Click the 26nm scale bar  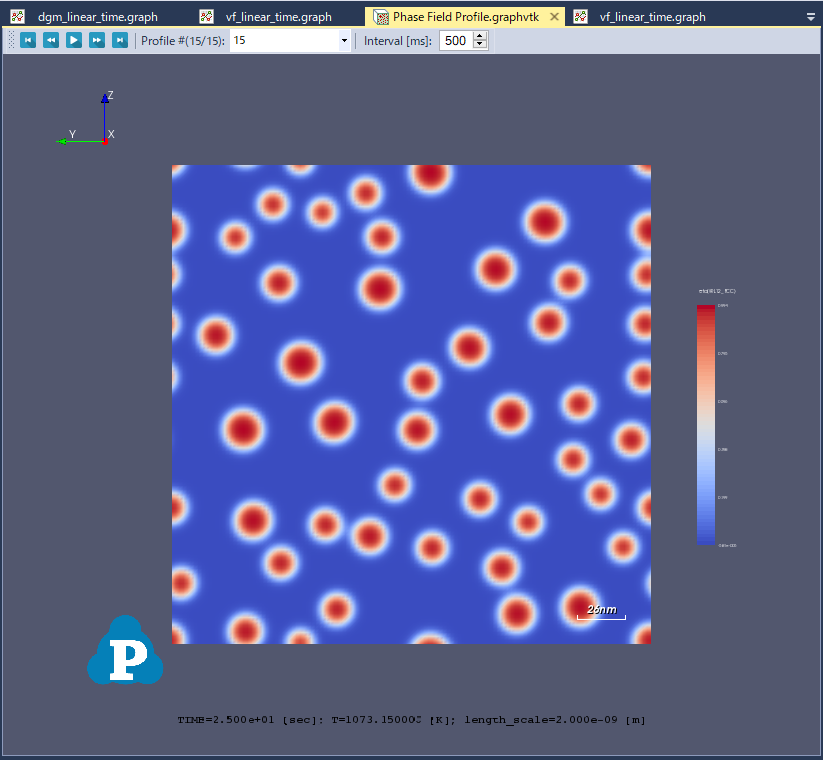tap(601, 613)
